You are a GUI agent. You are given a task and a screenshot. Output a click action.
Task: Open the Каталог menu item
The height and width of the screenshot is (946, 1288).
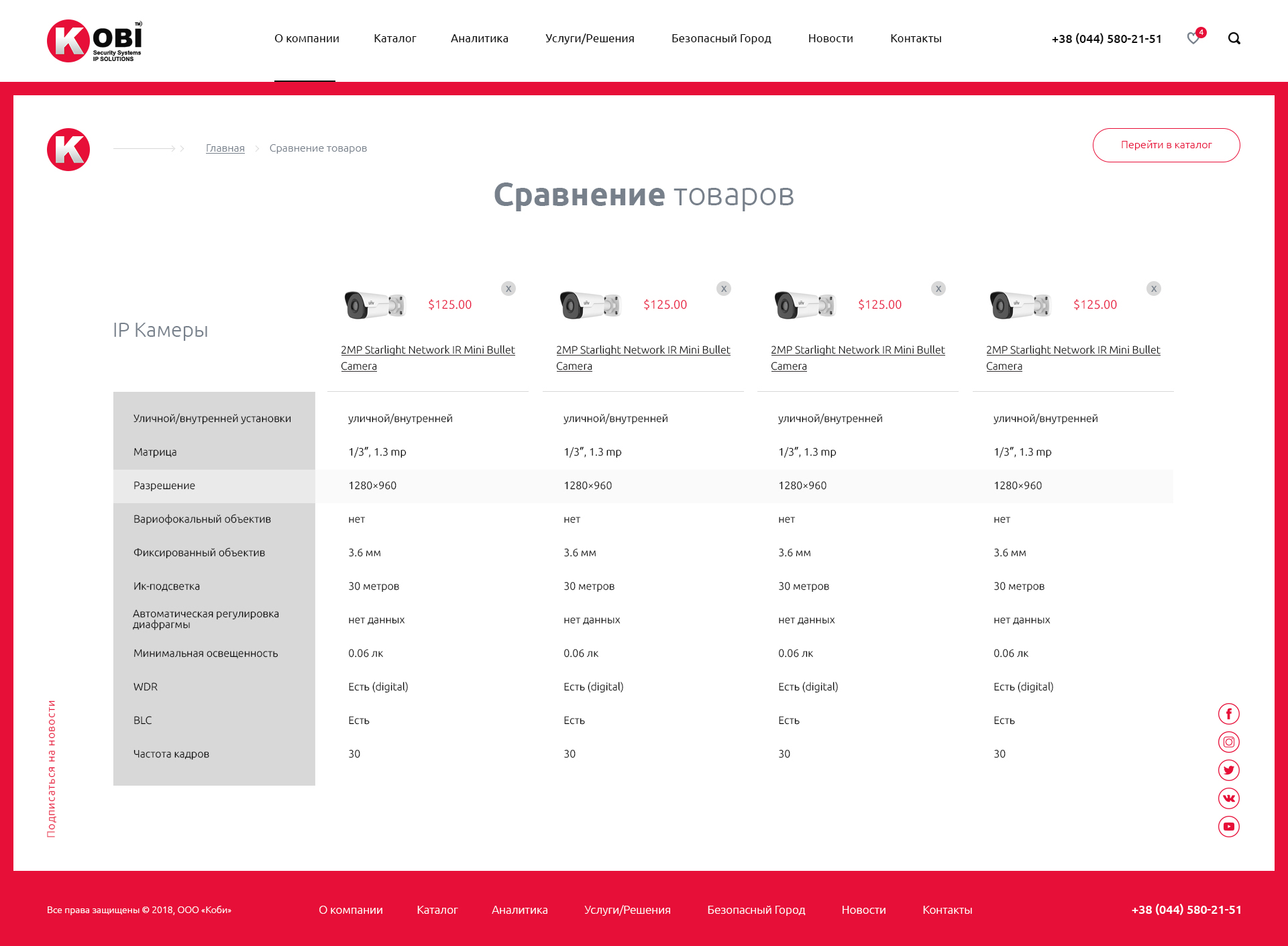click(394, 38)
